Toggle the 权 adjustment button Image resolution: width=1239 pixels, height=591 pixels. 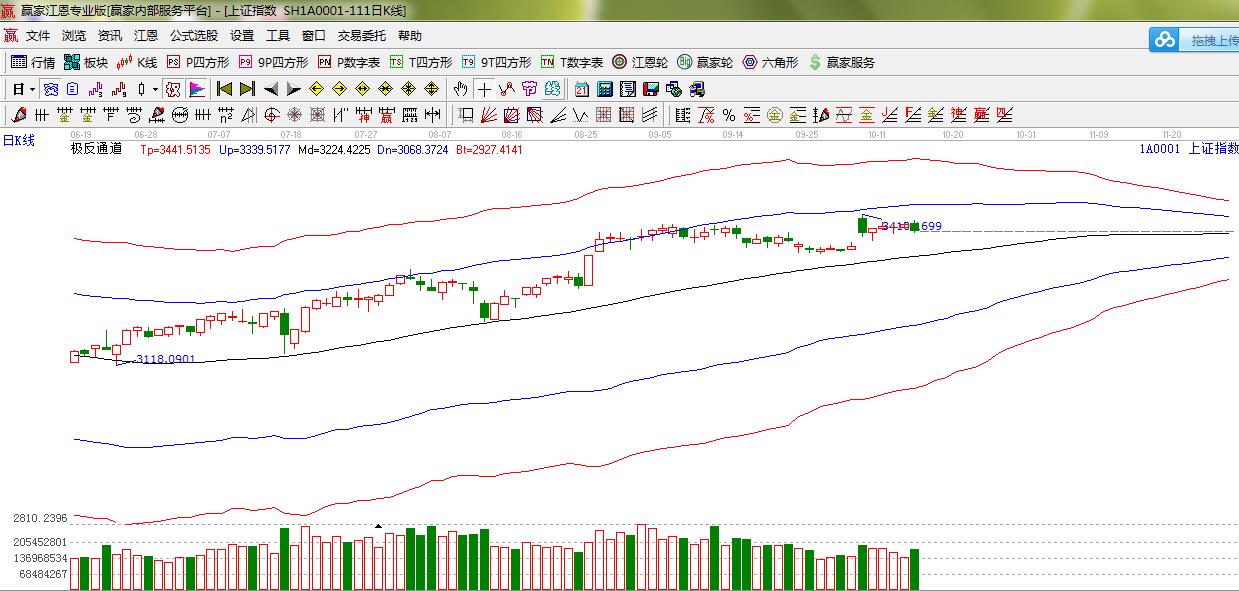tap(173, 89)
